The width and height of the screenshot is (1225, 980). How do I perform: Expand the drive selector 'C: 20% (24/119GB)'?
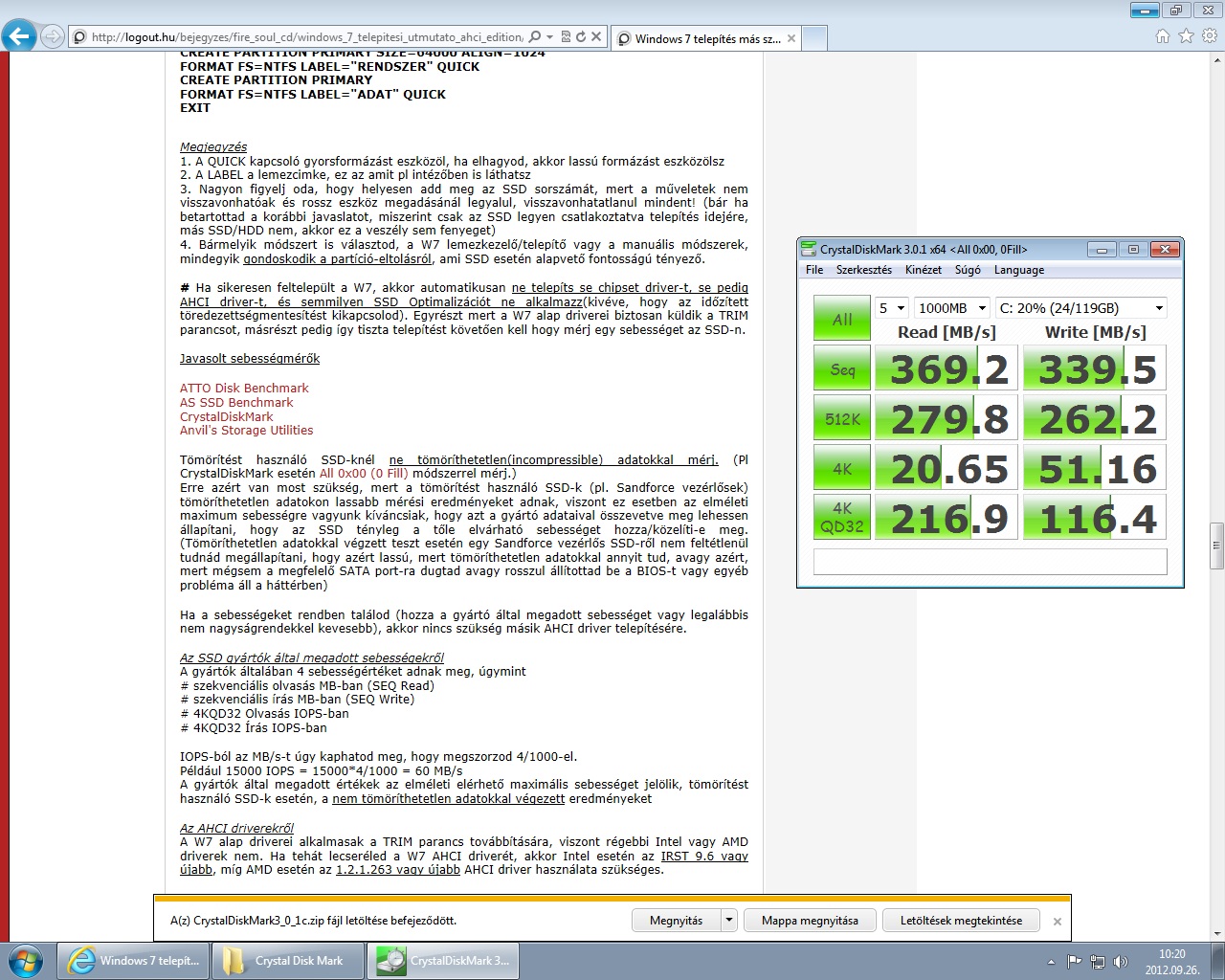(x=1080, y=308)
